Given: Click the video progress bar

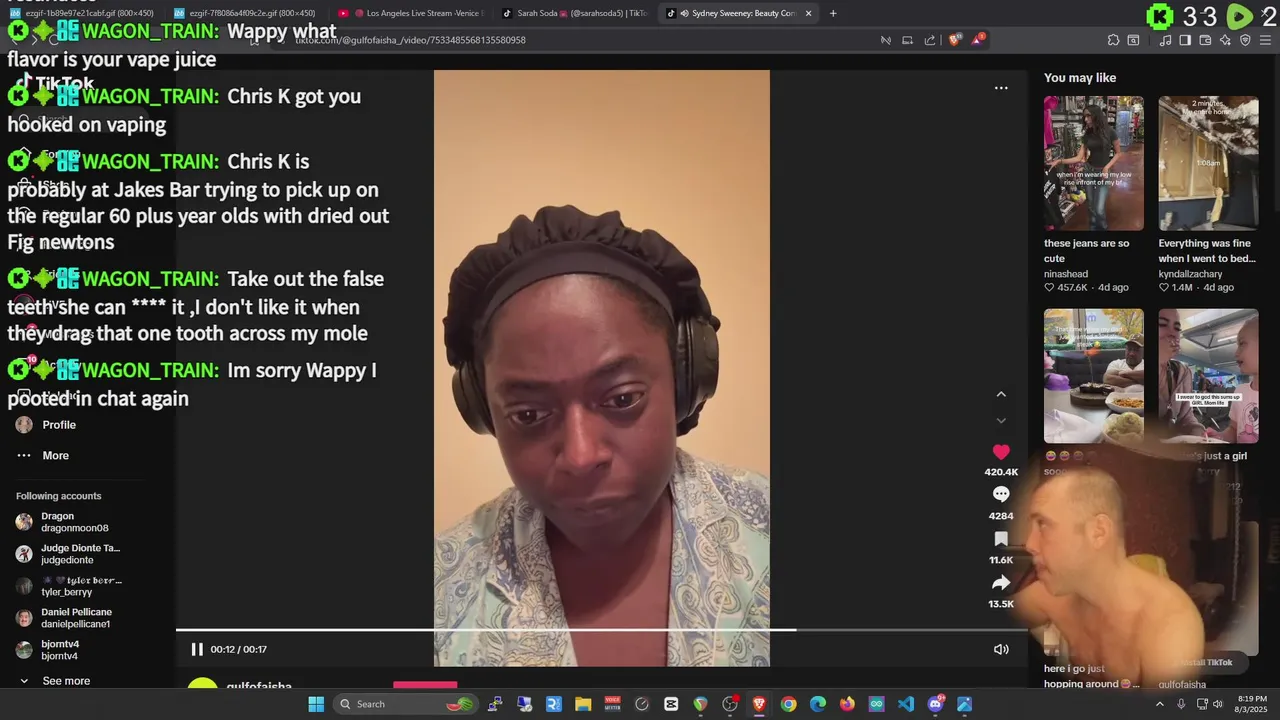Looking at the screenshot, I should [602, 630].
